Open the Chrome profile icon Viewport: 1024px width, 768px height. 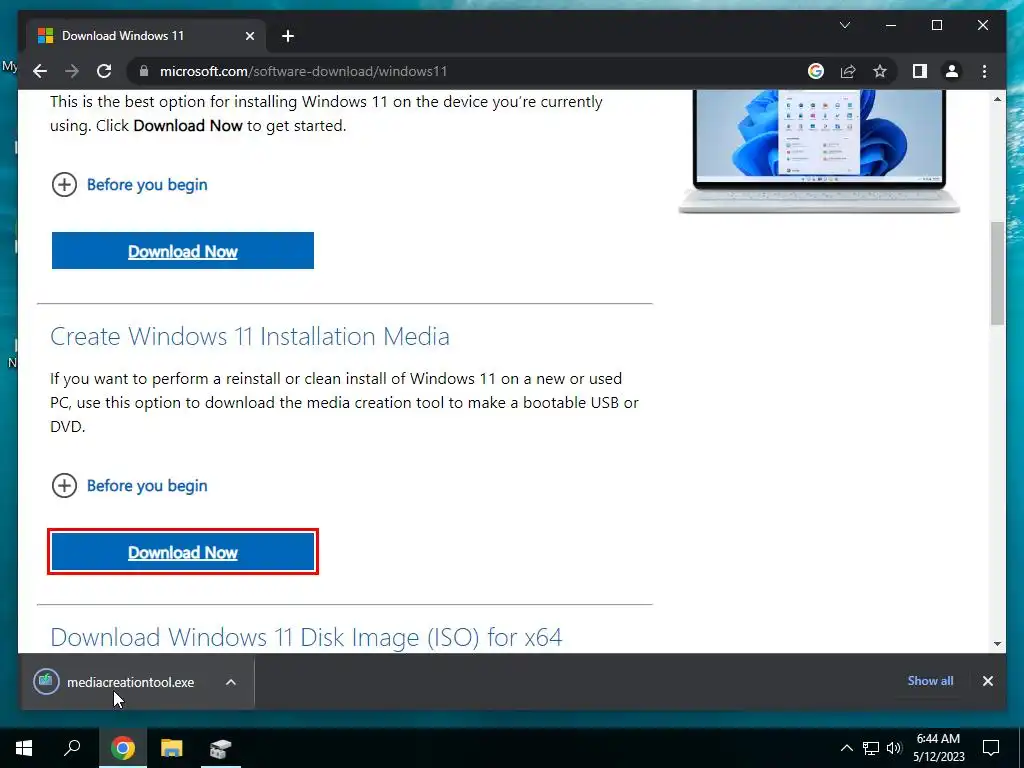pyautogui.click(x=952, y=71)
